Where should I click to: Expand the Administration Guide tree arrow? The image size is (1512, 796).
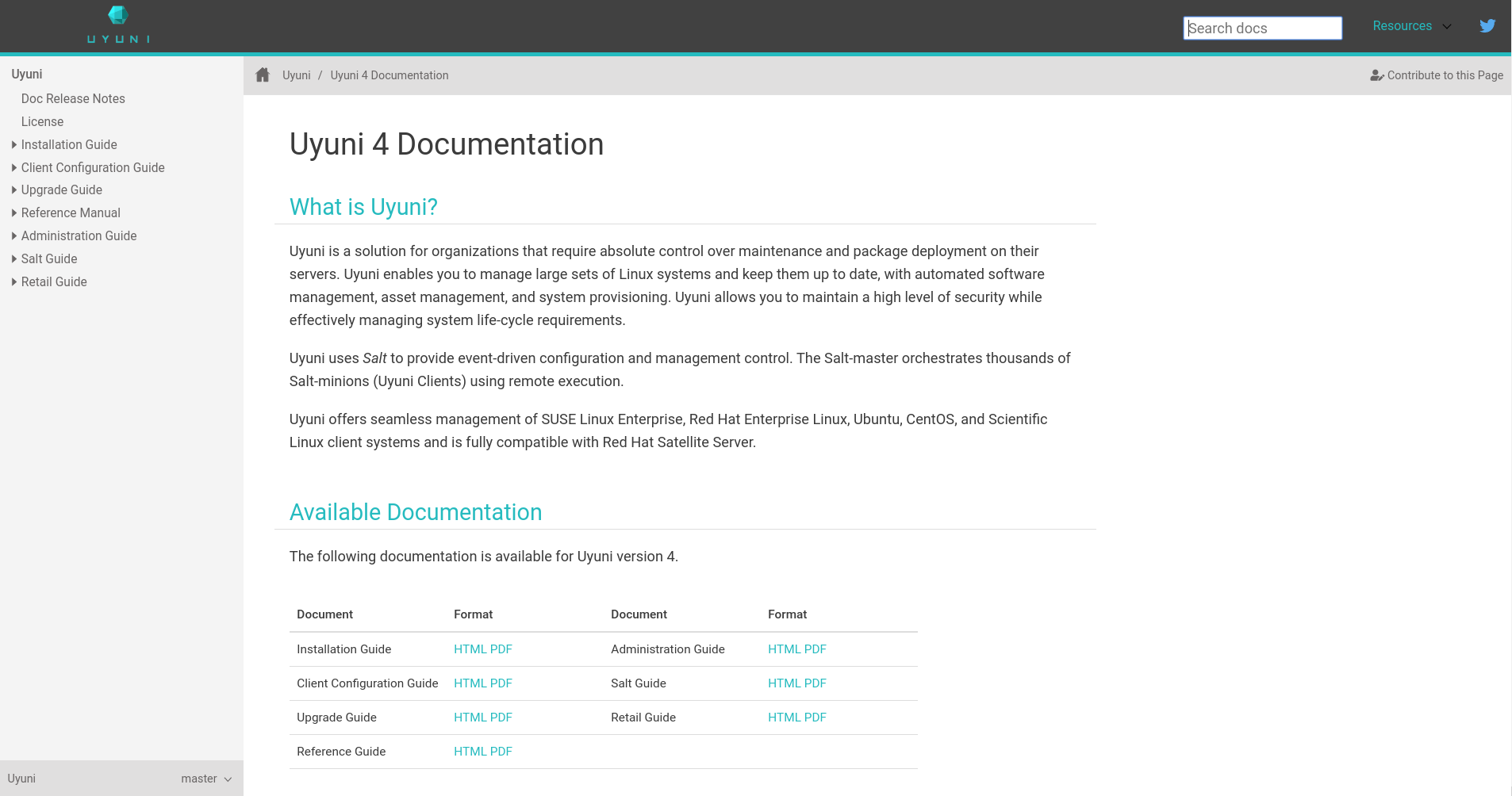(x=14, y=235)
